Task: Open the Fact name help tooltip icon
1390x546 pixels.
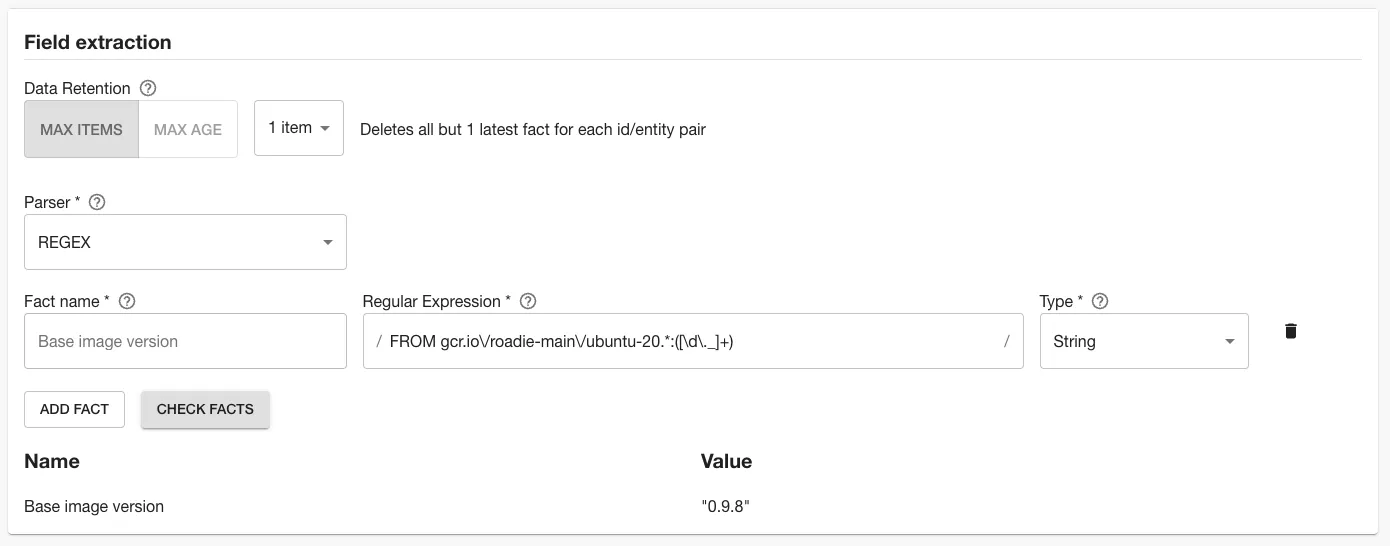Action: (127, 301)
